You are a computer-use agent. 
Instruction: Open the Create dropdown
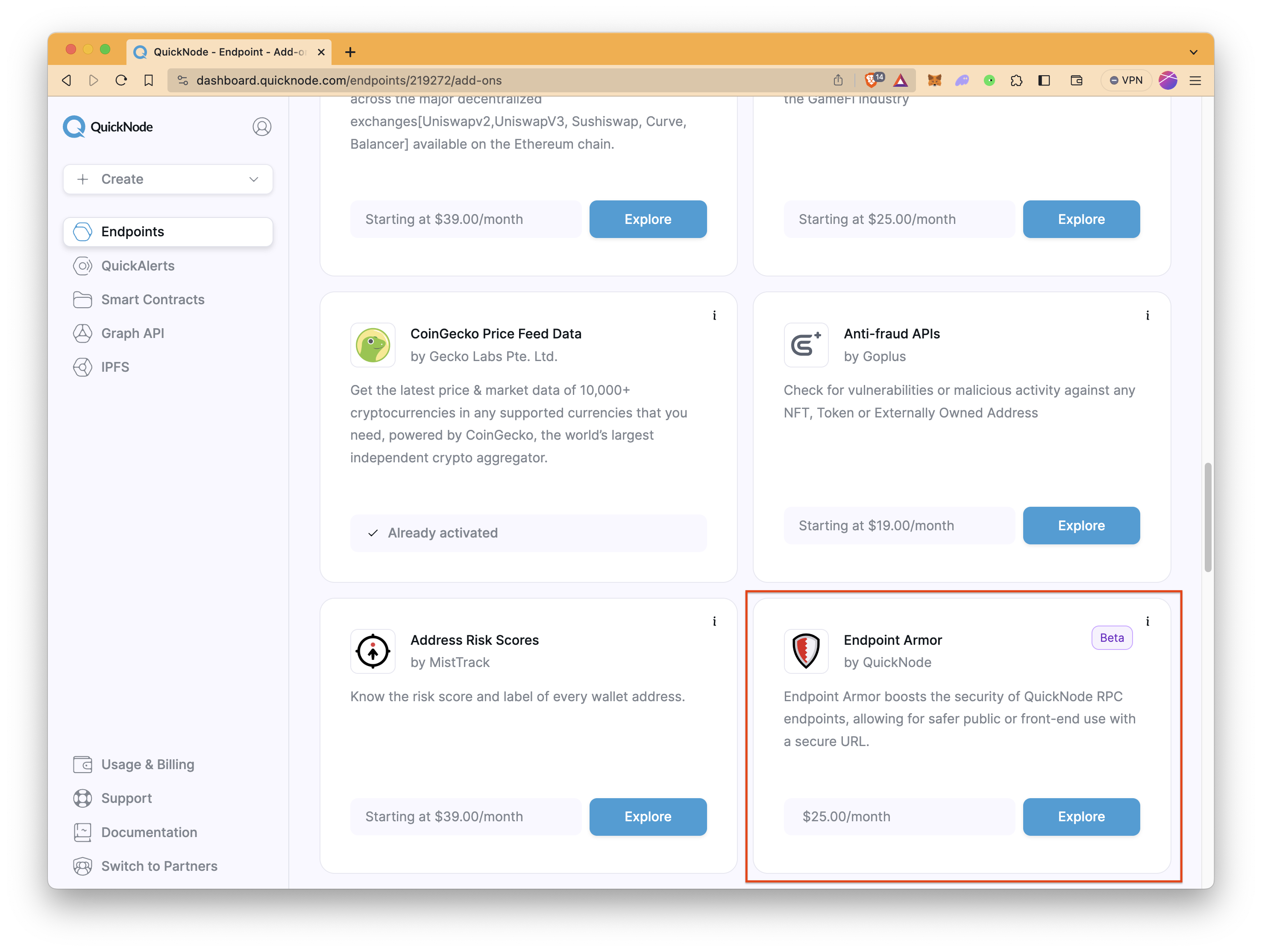pyautogui.click(x=168, y=179)
